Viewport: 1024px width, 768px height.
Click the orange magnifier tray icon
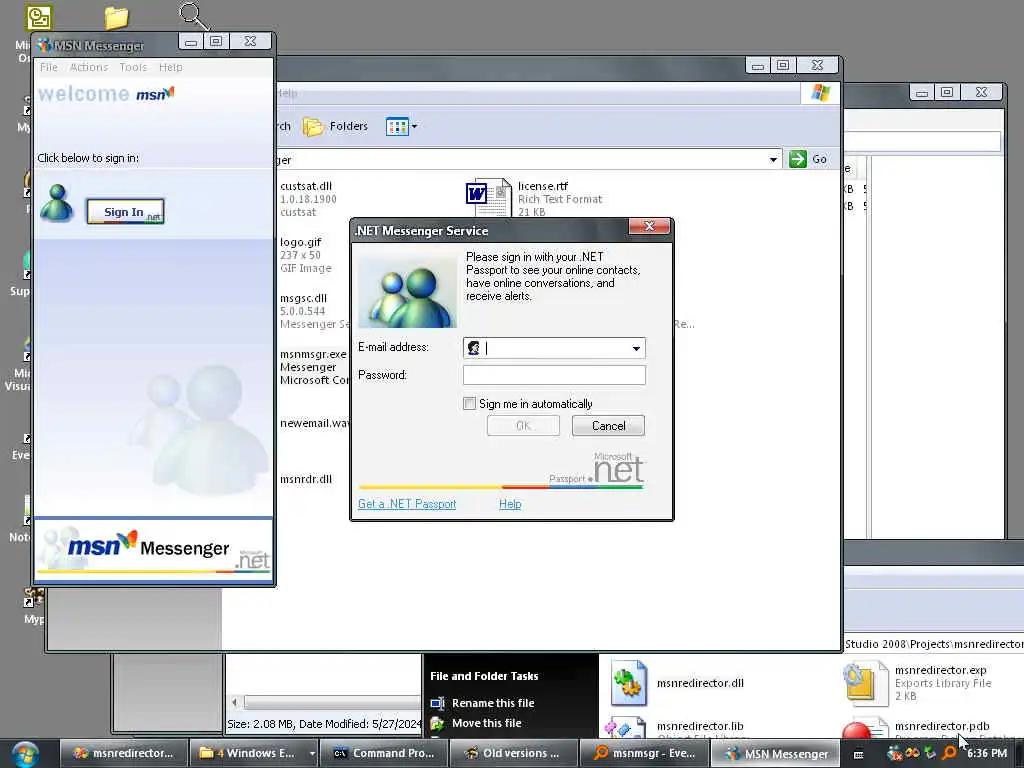point(949,754)
